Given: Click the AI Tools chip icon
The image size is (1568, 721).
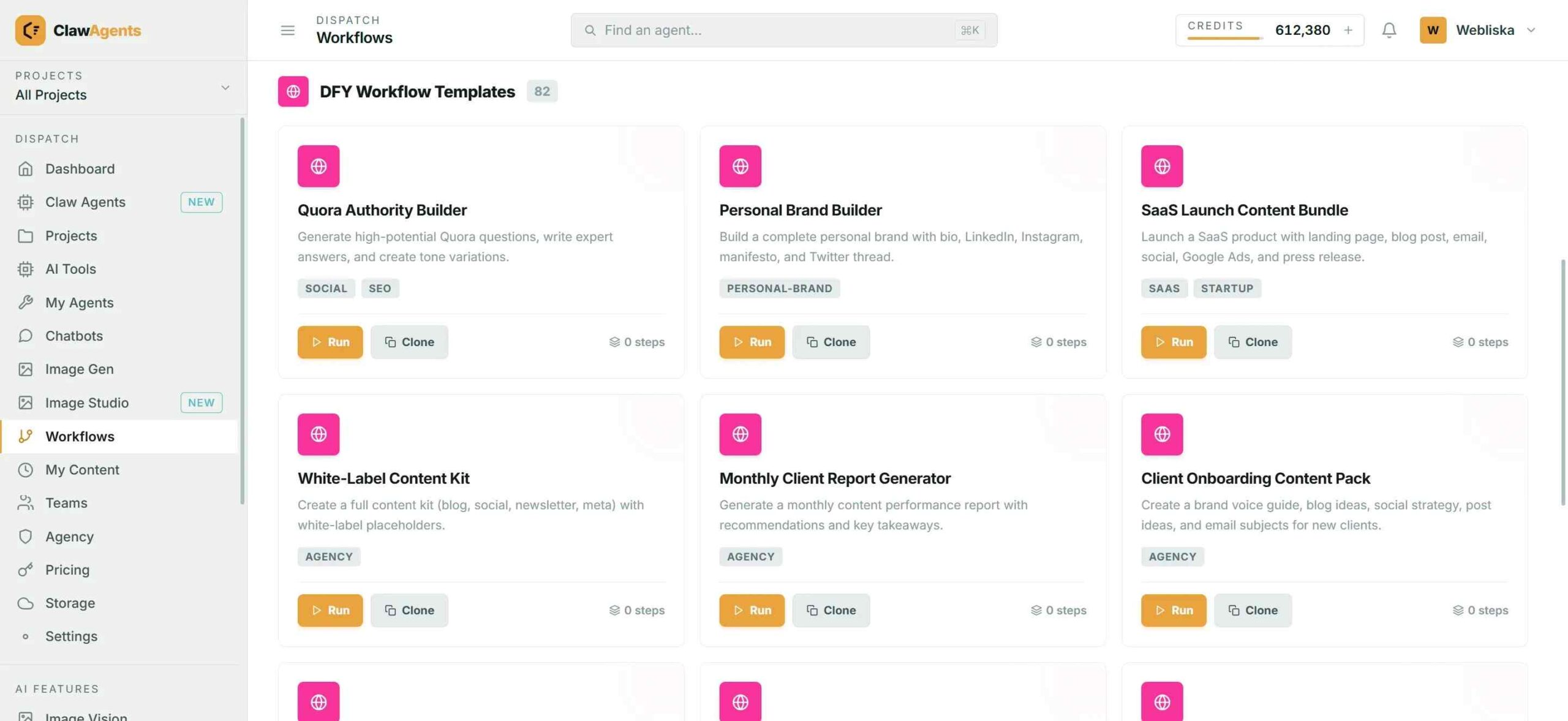Looking at the screenshot, I should click(25, 269).
